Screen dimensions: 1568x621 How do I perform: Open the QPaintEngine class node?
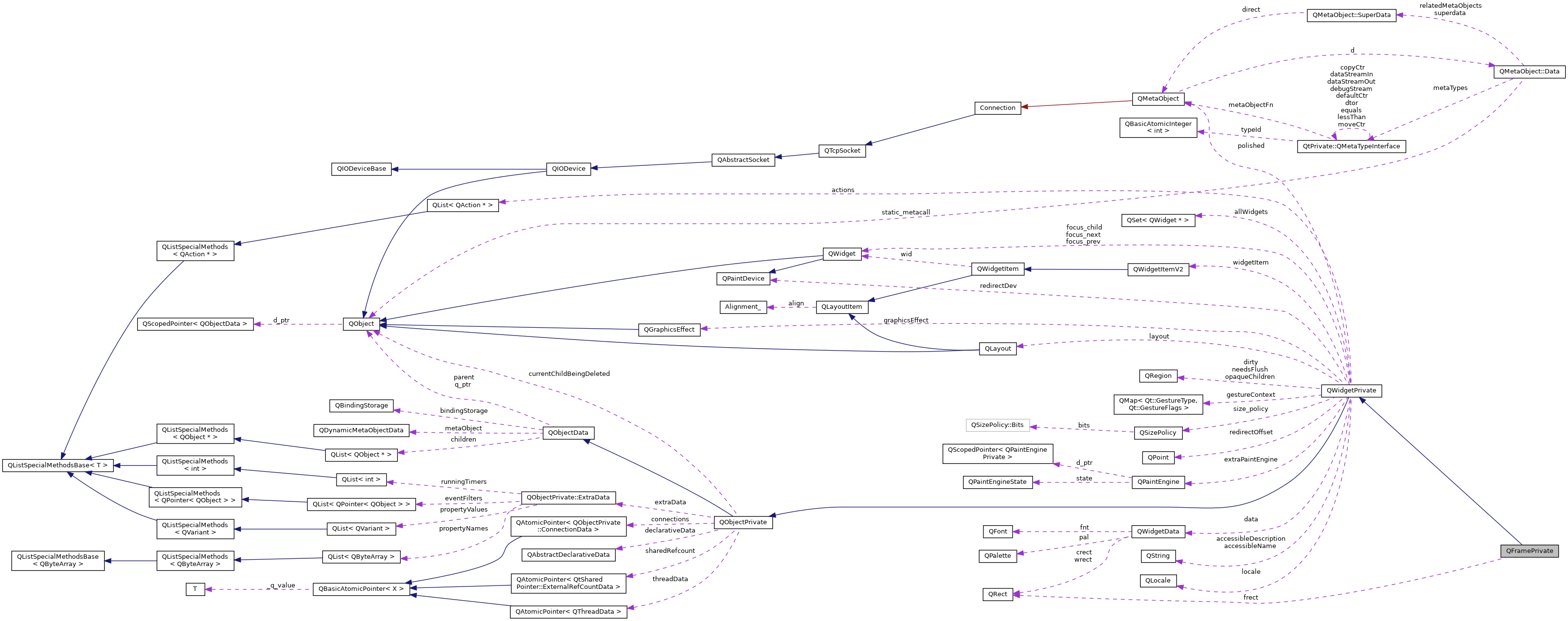coord(1158,482)
